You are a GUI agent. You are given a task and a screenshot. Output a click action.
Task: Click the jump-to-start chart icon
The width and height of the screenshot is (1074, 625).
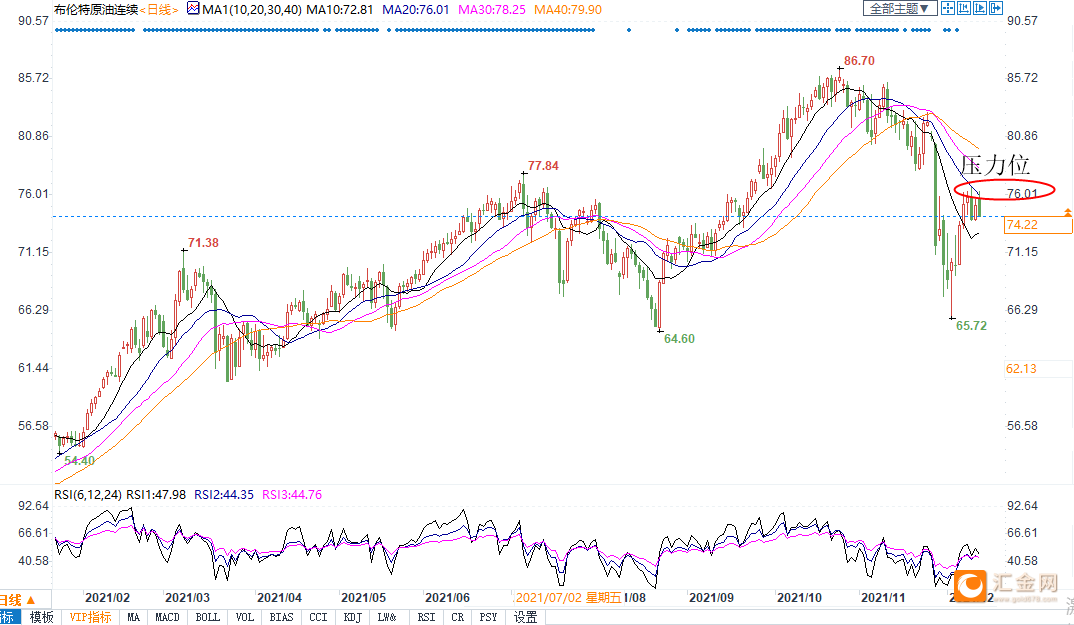click(x=964, y=8)
